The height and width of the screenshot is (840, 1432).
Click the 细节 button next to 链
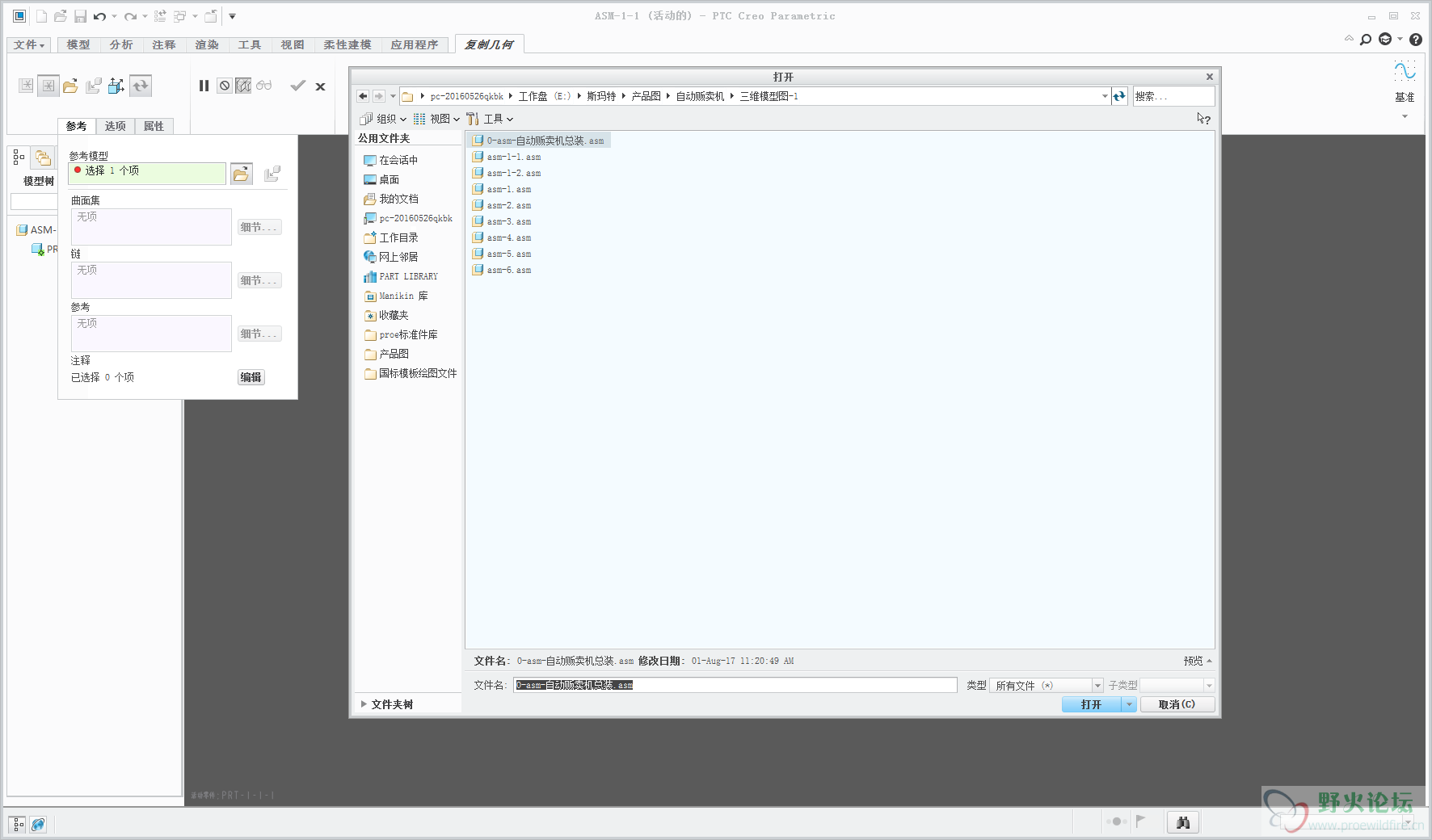259,281
